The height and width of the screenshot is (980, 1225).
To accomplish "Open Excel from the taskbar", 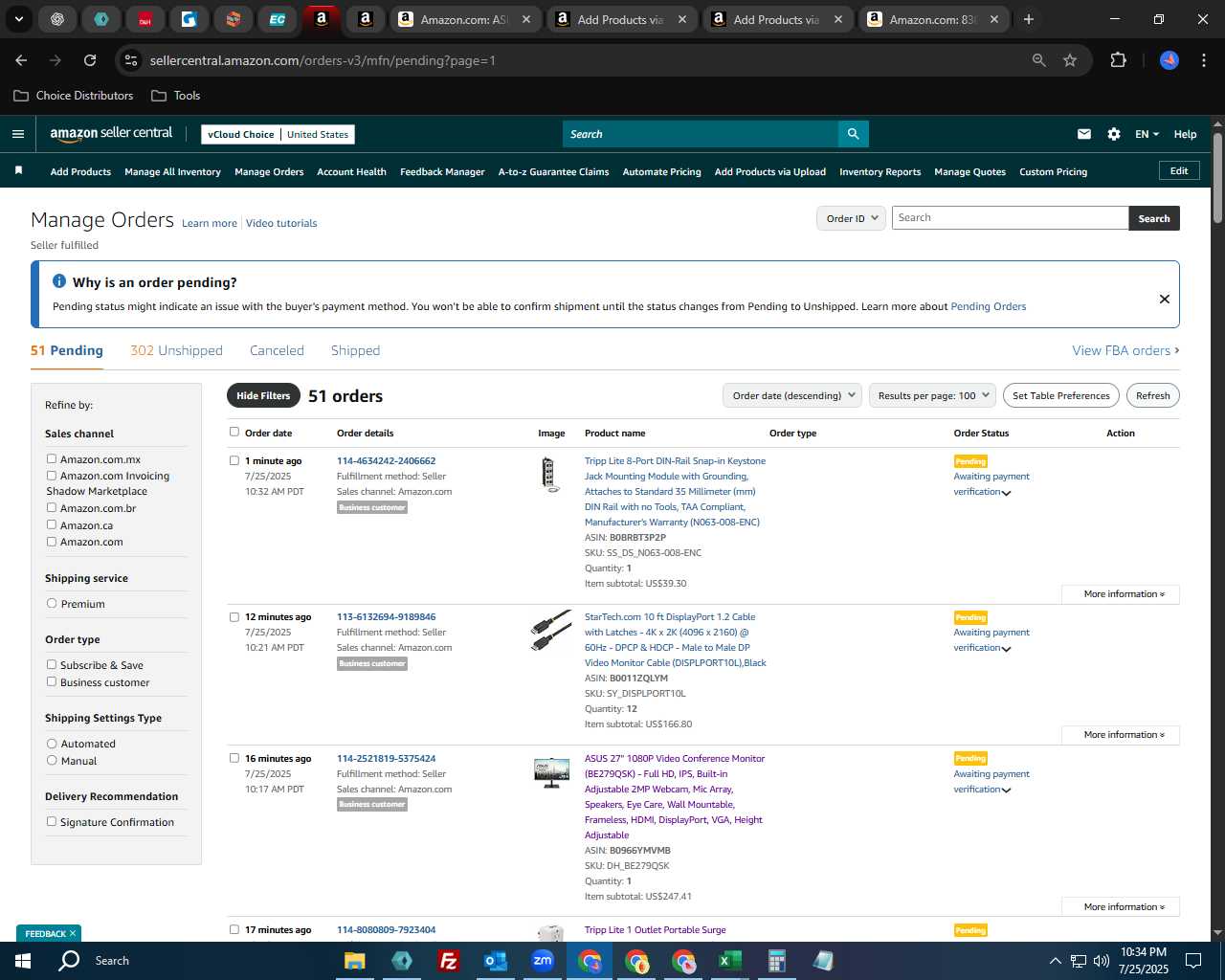I will 729,960.
